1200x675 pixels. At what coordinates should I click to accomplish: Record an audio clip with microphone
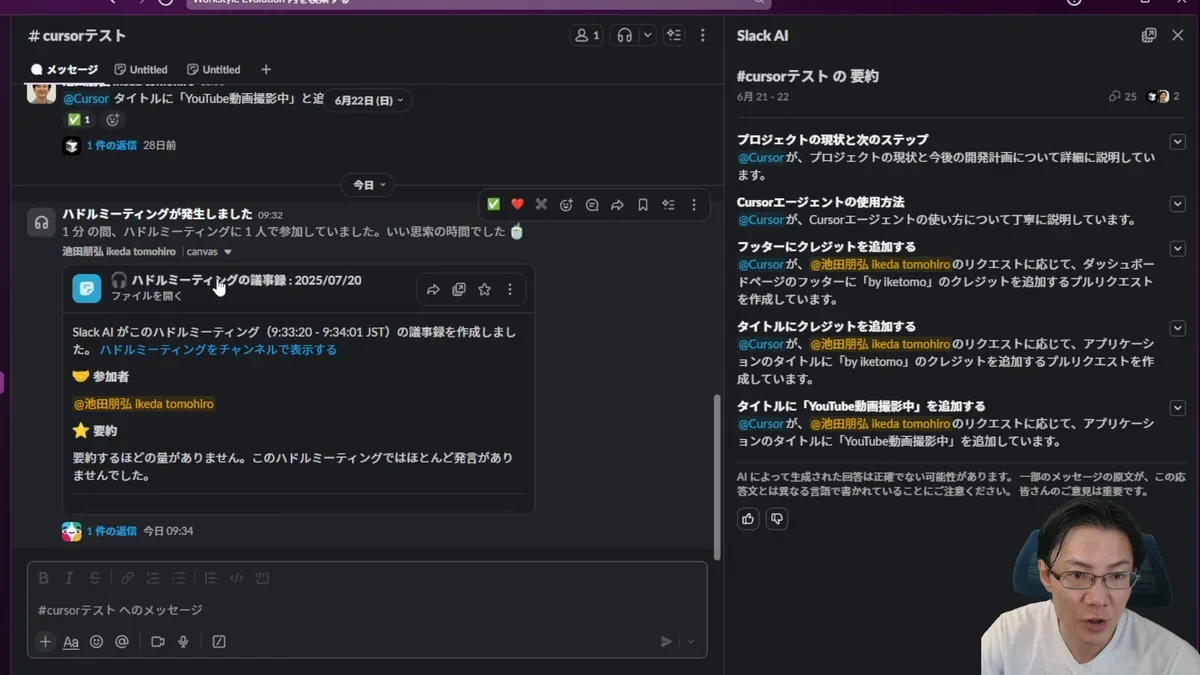click(183, 642)
